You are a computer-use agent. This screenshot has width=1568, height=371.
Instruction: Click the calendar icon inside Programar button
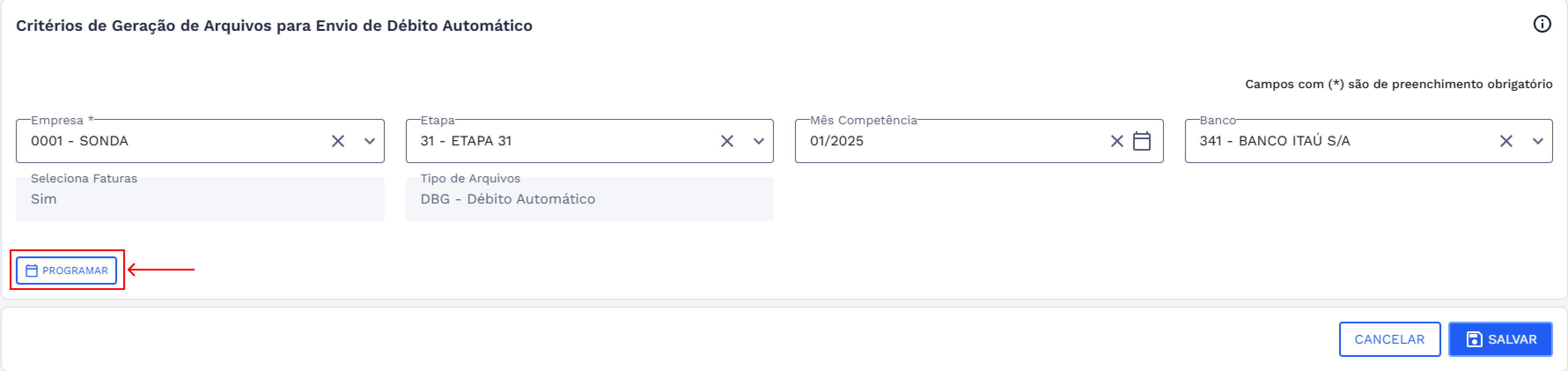point(32,271)
